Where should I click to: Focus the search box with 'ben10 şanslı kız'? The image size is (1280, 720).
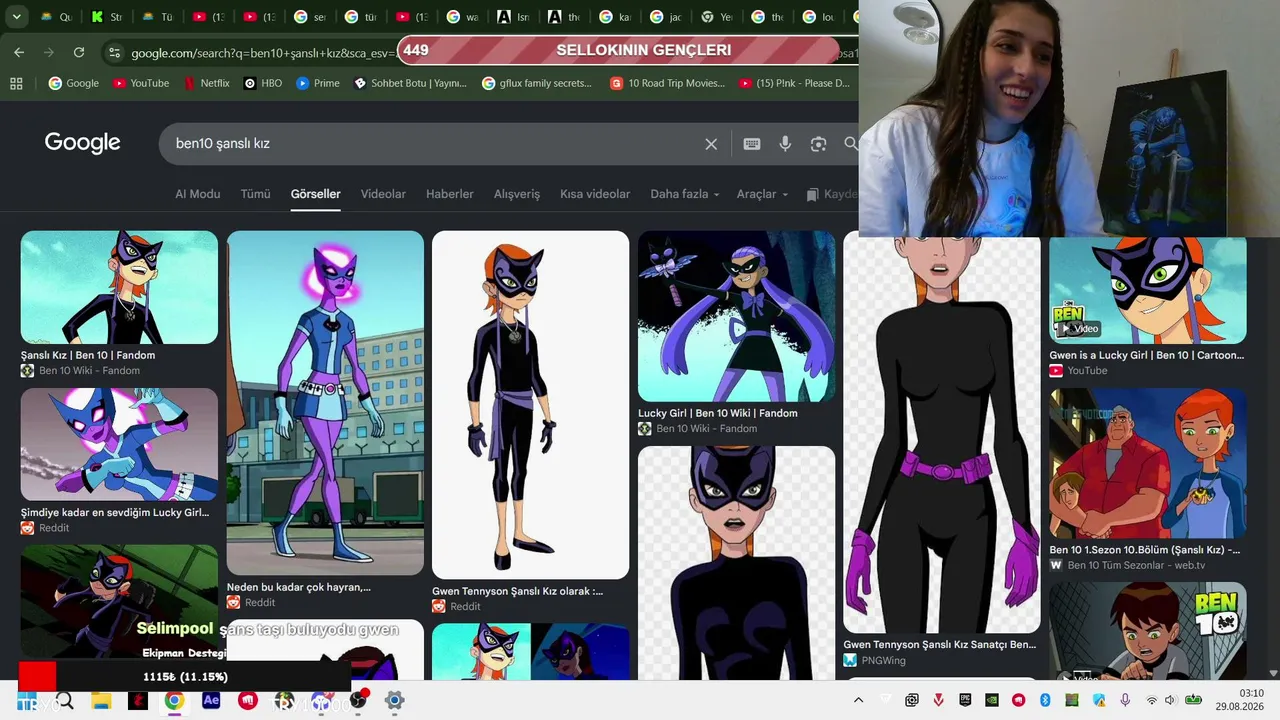pos(435,144)
